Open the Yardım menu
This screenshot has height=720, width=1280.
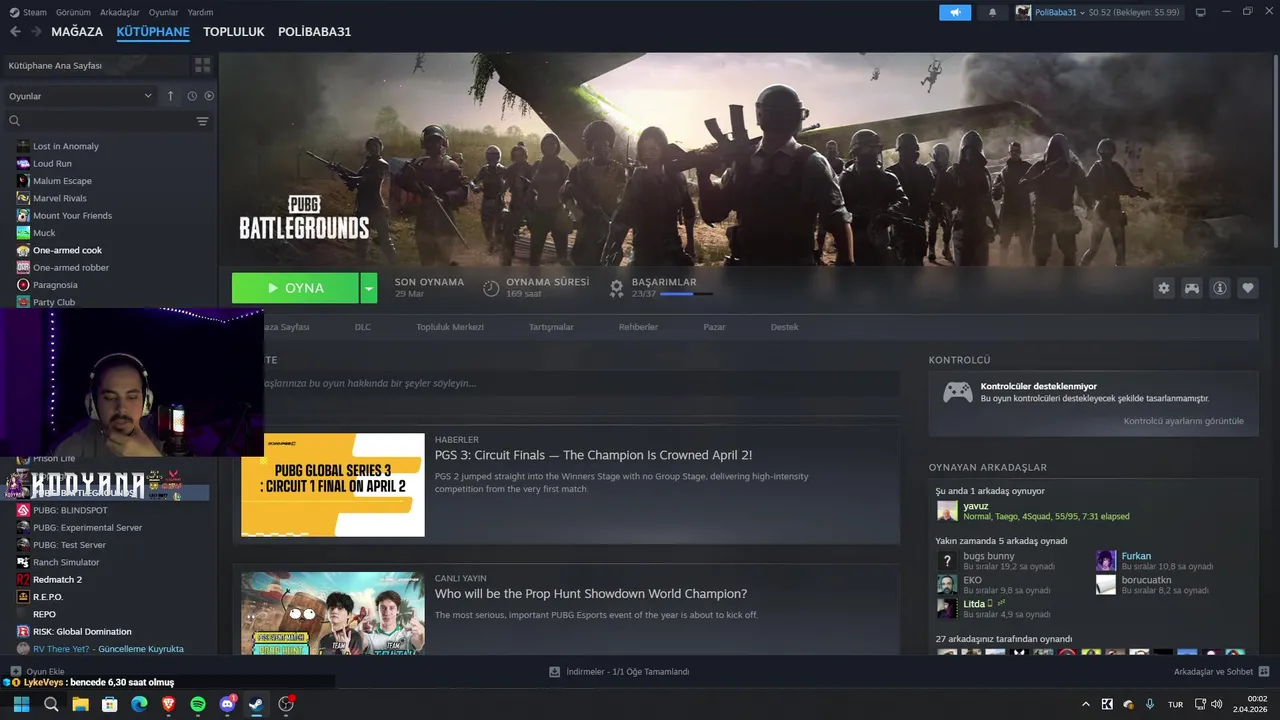point(200,12)
